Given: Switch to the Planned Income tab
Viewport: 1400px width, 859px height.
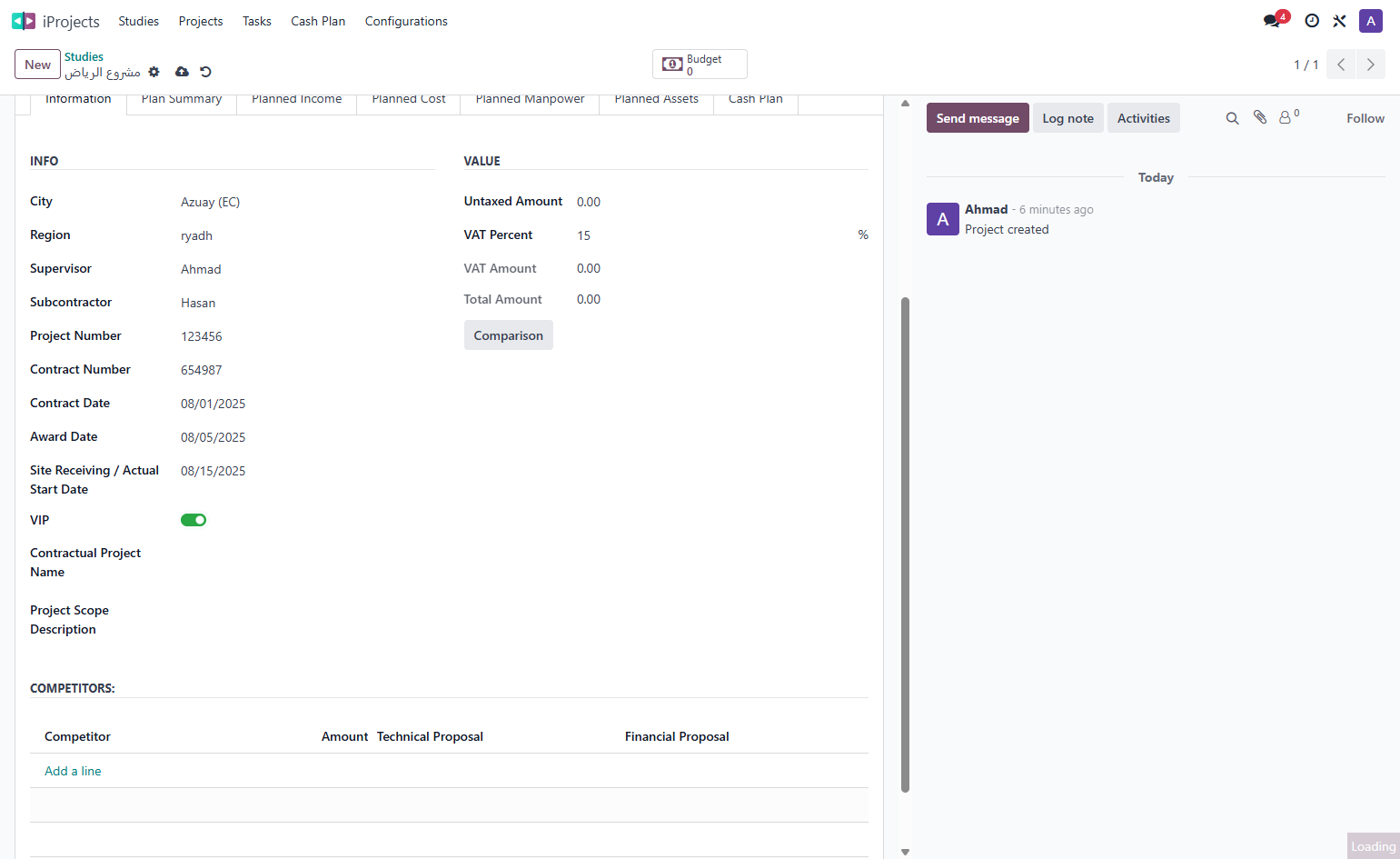Looking at the screenshot, I should click(x=297, y=101).
